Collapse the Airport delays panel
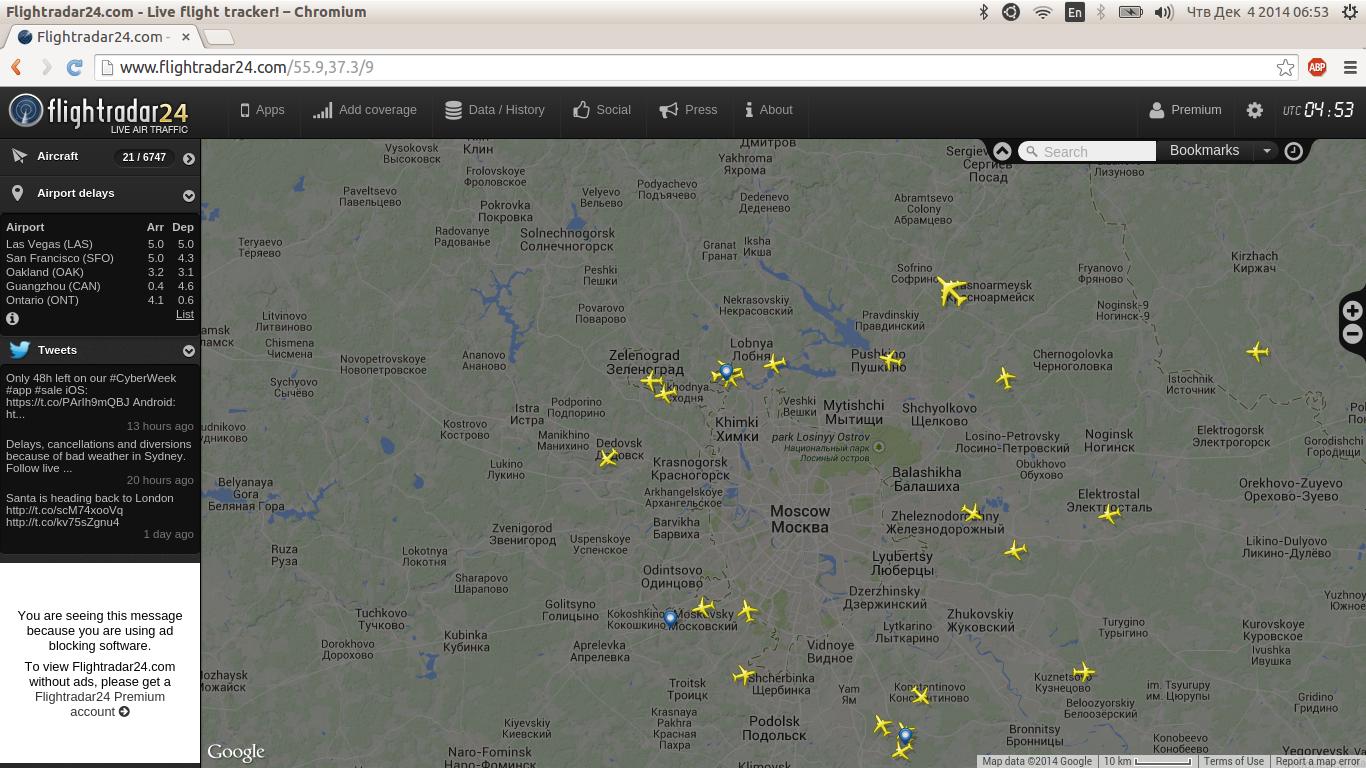The width and height of the screenshot is (1366, 768). (x=189, y=195)
